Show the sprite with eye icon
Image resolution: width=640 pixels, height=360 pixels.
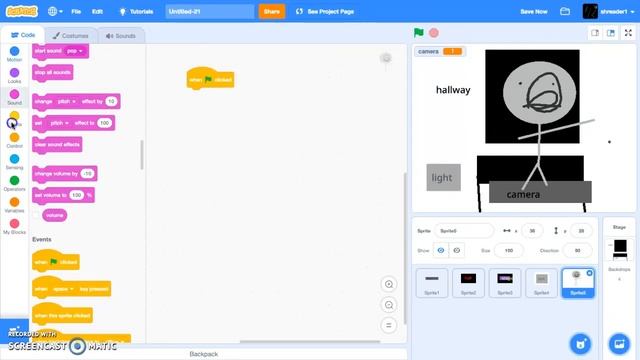point(441,251)
